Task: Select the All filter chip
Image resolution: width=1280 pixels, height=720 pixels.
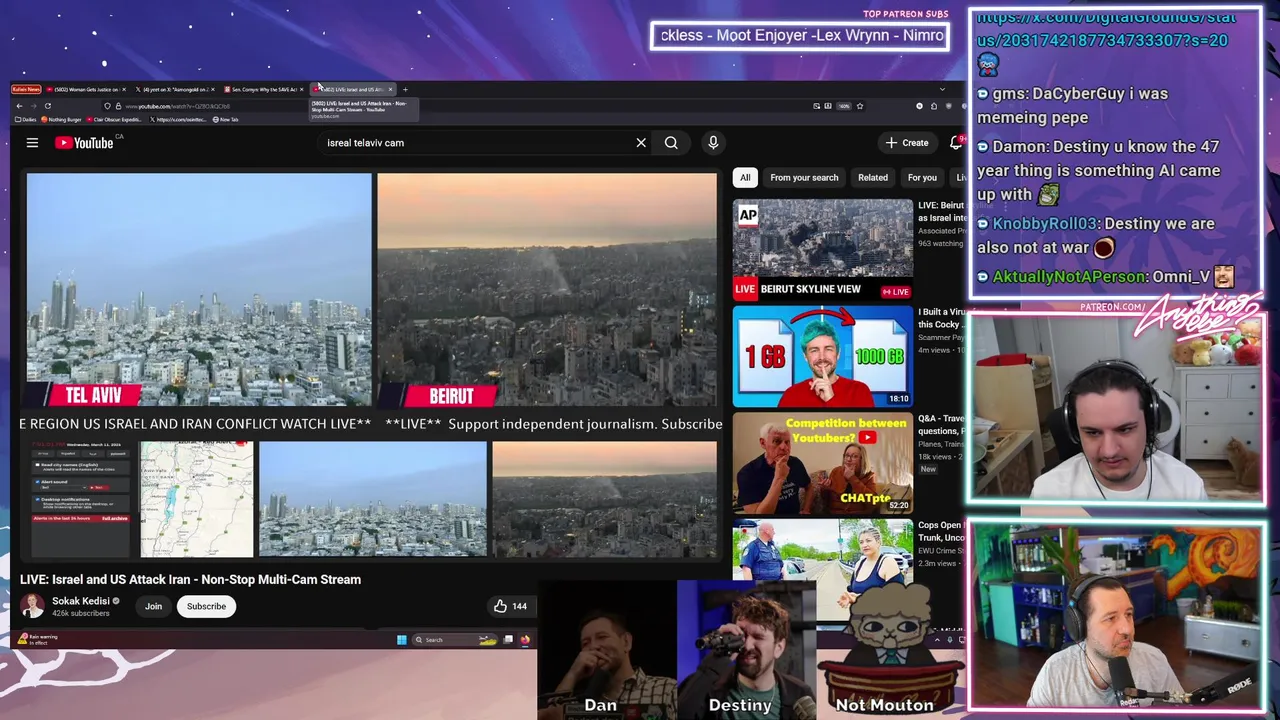Action: tap(745, 178)
